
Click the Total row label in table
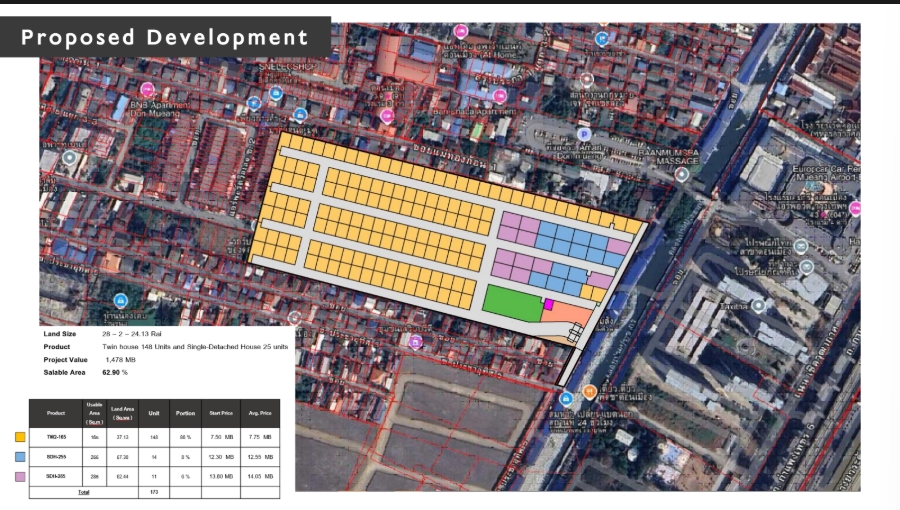83,492
